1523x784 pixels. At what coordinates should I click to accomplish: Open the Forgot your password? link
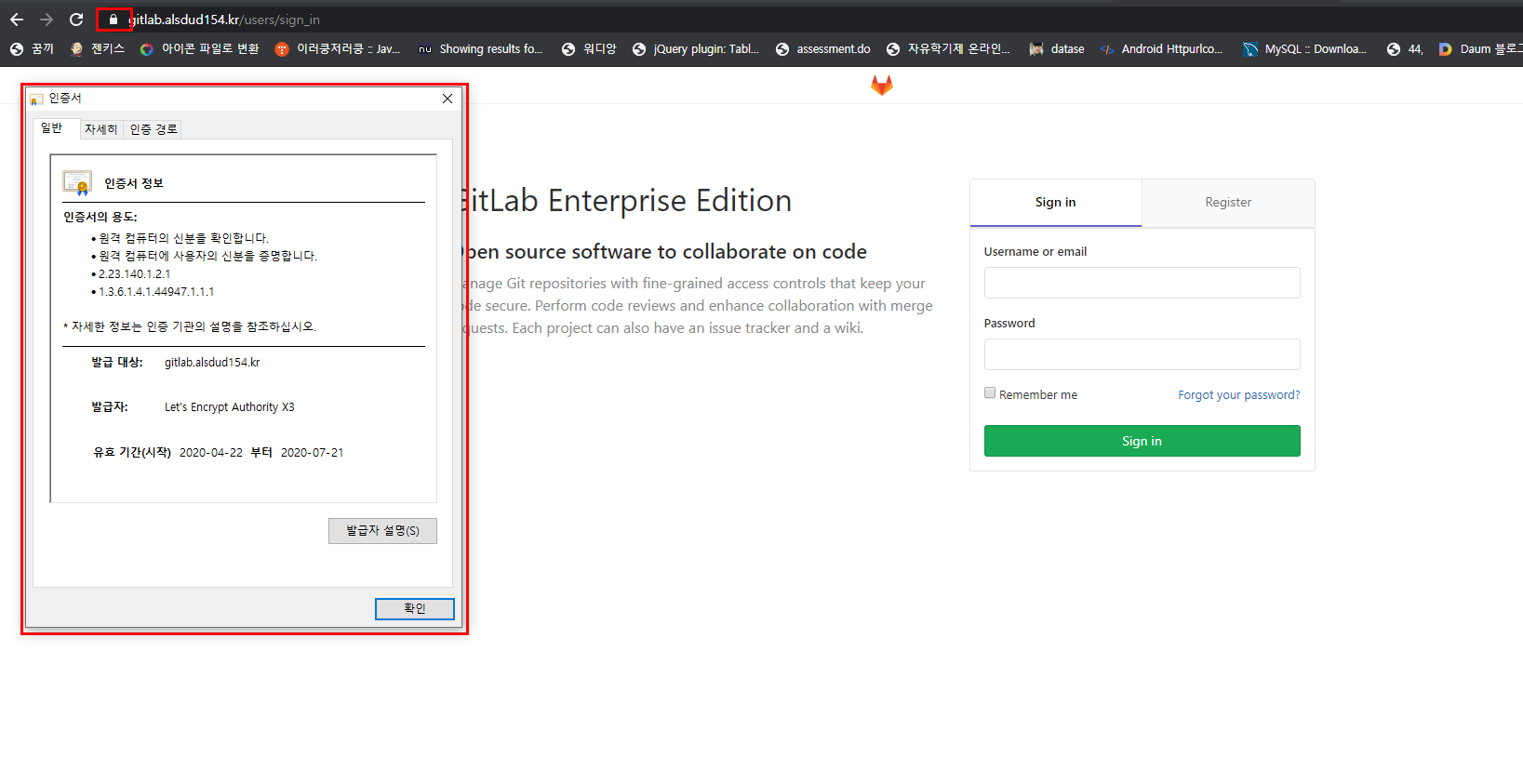[x=1238, y=395]
